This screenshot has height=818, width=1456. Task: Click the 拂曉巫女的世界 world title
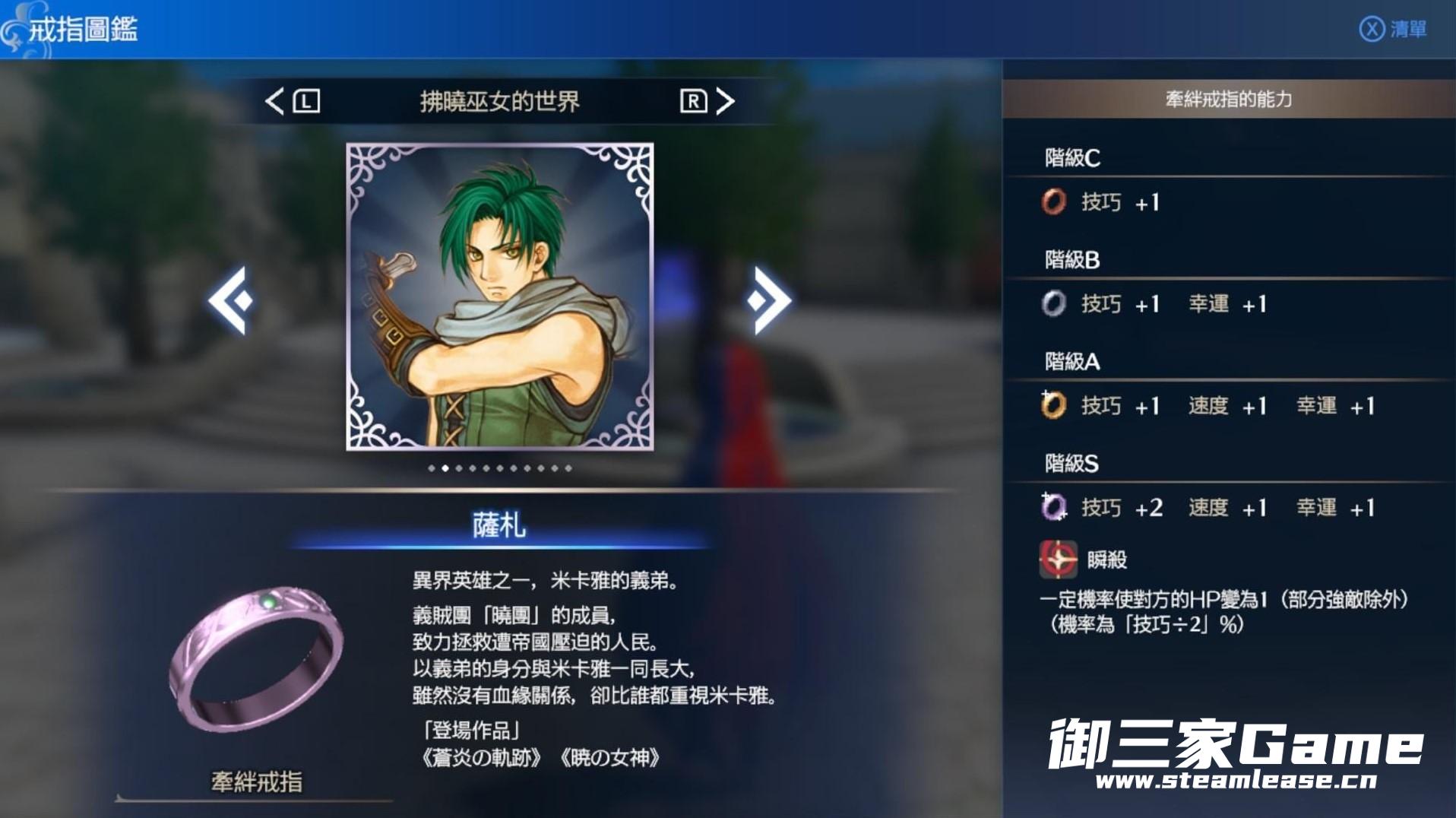(499, 101)
